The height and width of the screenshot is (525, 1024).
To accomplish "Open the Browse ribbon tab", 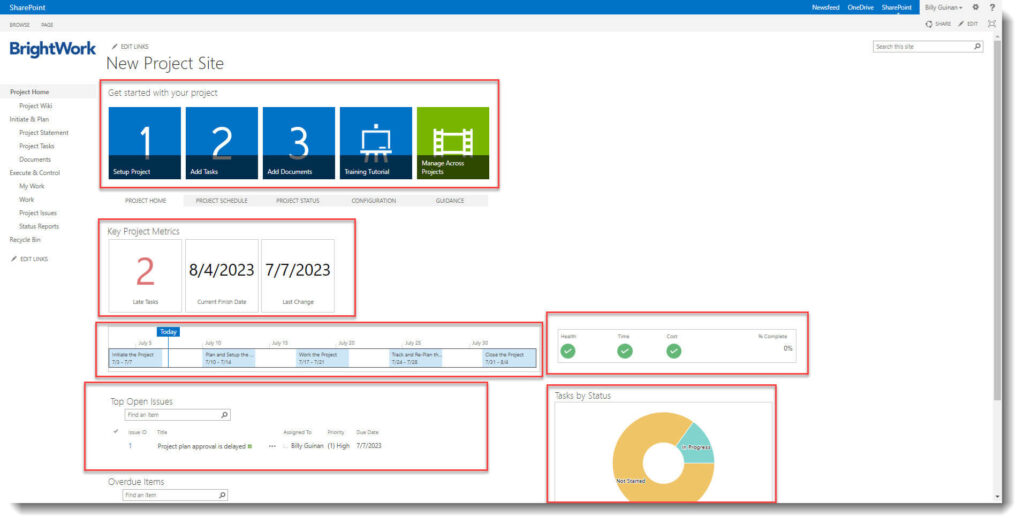I will coord(19,24).
